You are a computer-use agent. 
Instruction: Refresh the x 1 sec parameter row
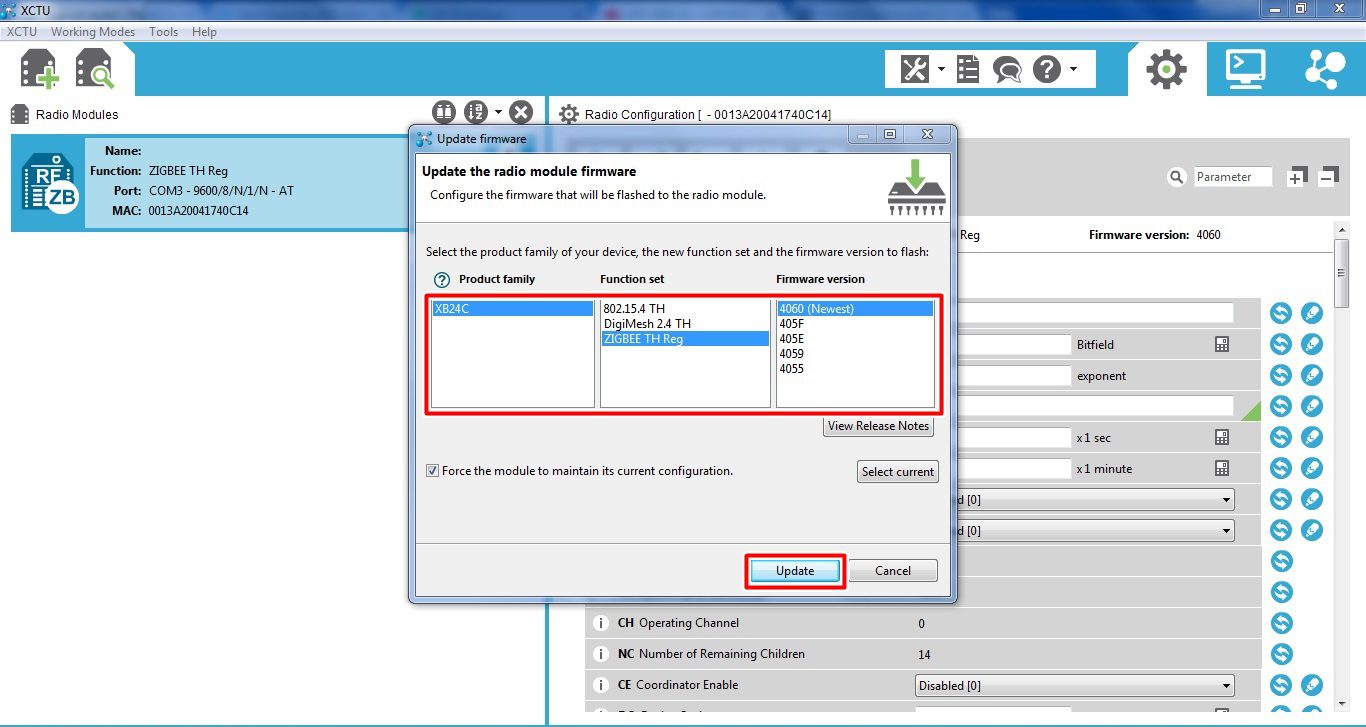[1281, 437]
